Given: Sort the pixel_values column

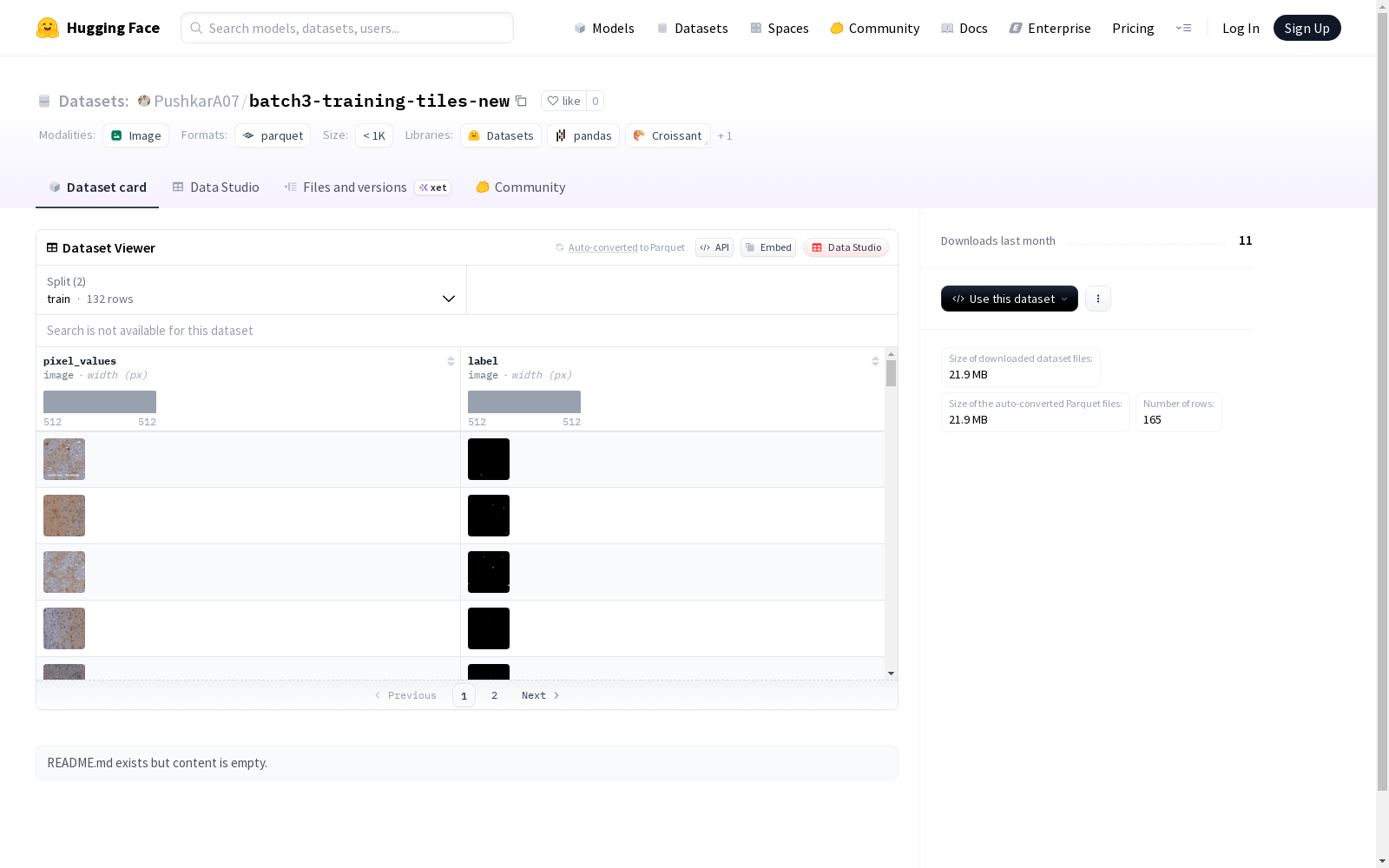Looking at the screenshot, I should pyautogui.click(x=451, y=361).
